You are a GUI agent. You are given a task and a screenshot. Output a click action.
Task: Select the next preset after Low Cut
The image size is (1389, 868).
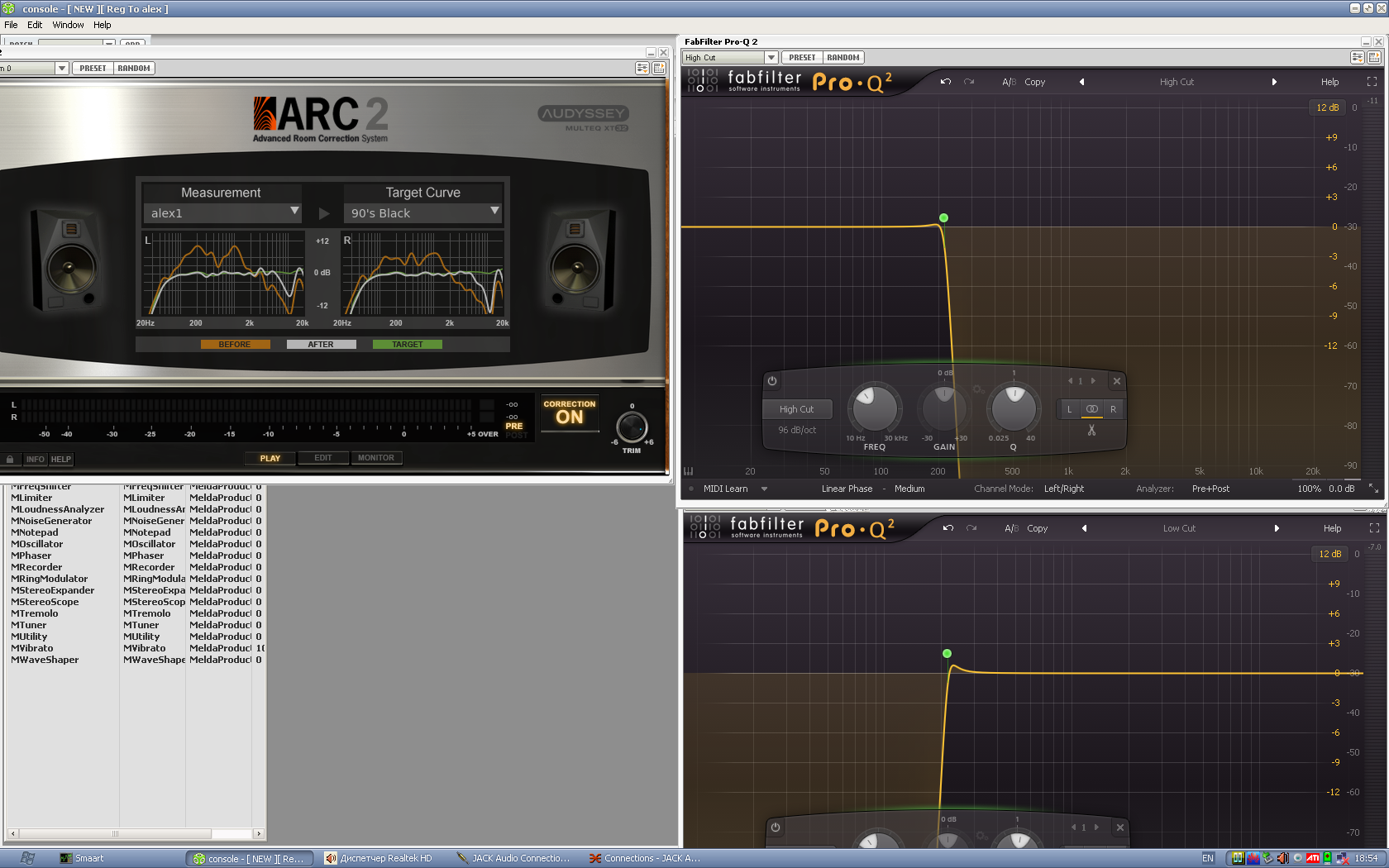pos(1277,528)
